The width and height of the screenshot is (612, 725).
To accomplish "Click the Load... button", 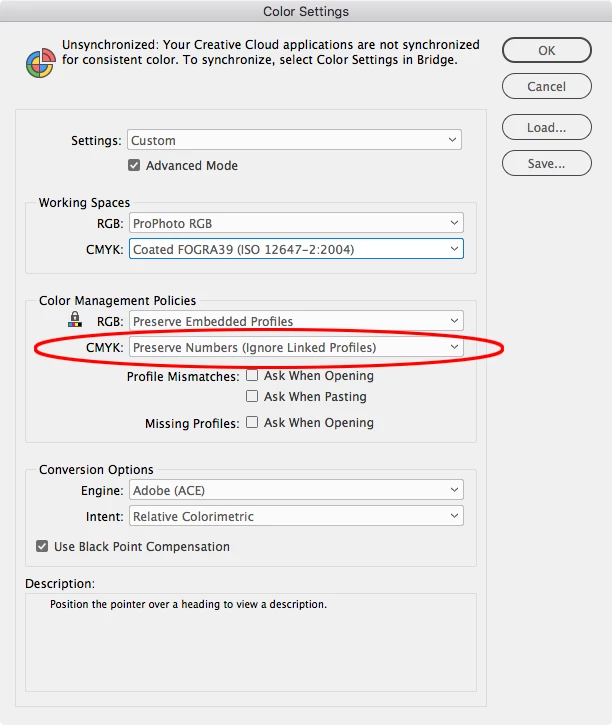I will pos(546,127).
